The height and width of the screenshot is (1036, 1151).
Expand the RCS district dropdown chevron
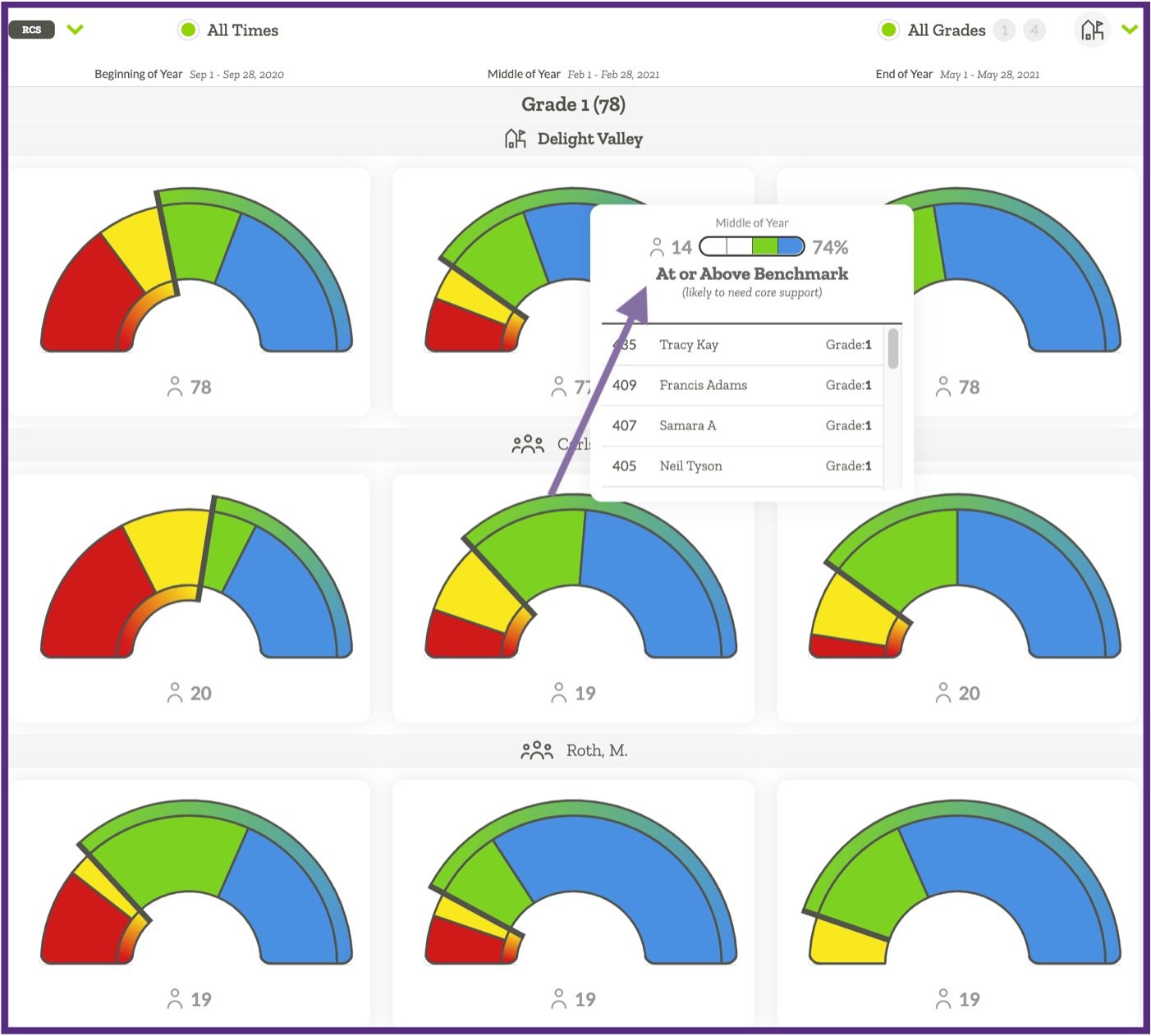[x=75, y=30]
